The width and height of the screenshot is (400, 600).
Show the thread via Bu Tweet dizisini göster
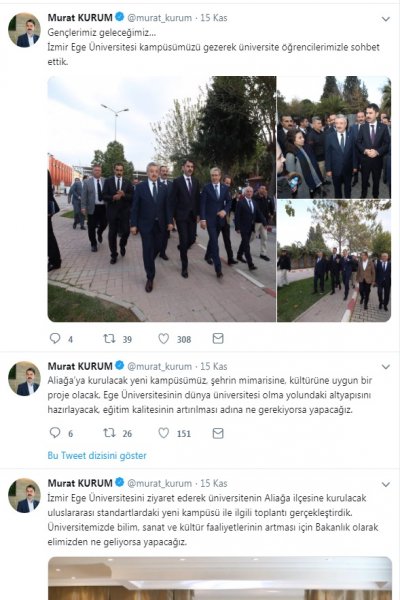click(x=97, y=455)
